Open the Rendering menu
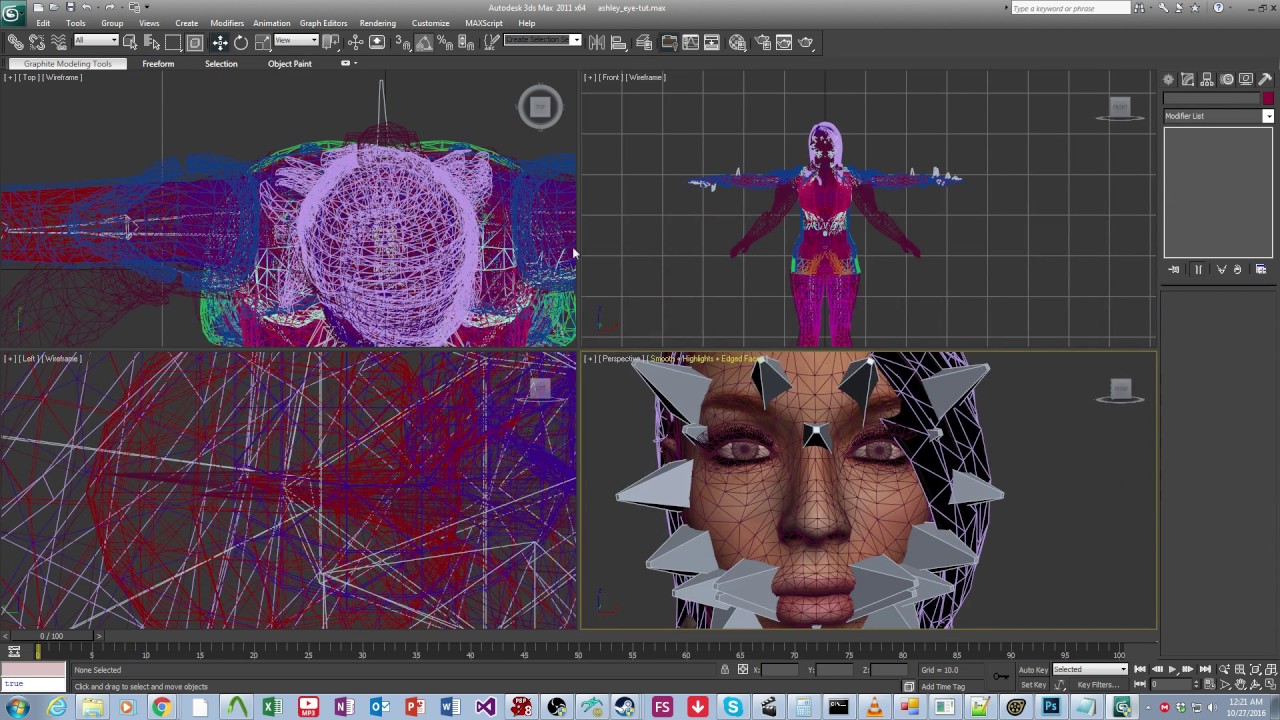Viewport: 1280px width, 720px height. tap(378, 23)
